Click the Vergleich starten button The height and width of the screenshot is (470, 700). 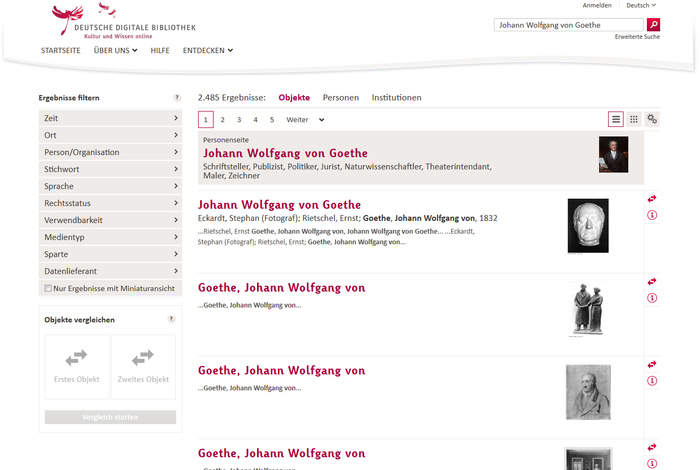pos(110,417)
